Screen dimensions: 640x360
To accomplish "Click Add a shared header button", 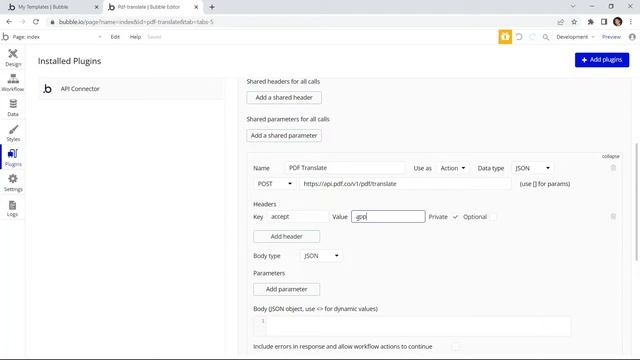I will click(284, 98).
